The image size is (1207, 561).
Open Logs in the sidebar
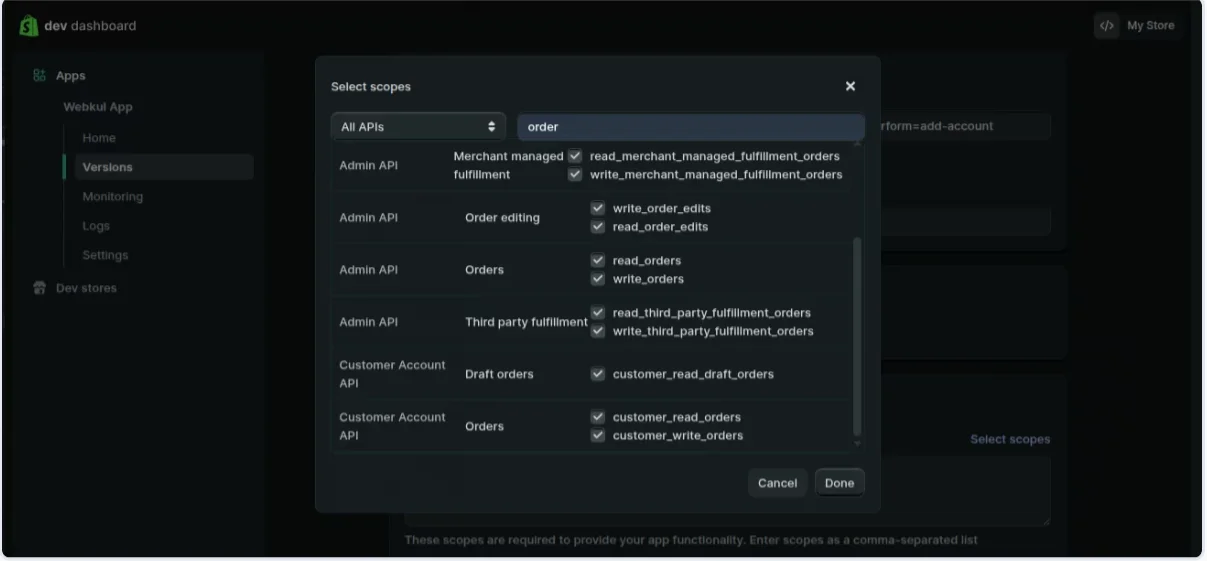pyautogui.click(x=96, y=226)
